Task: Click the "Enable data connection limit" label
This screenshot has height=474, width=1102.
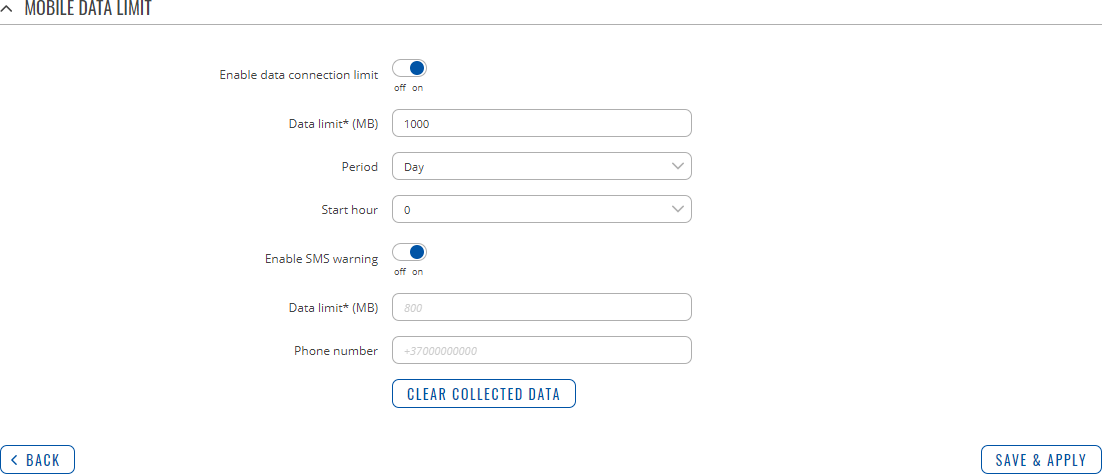Action: point(298,75)
